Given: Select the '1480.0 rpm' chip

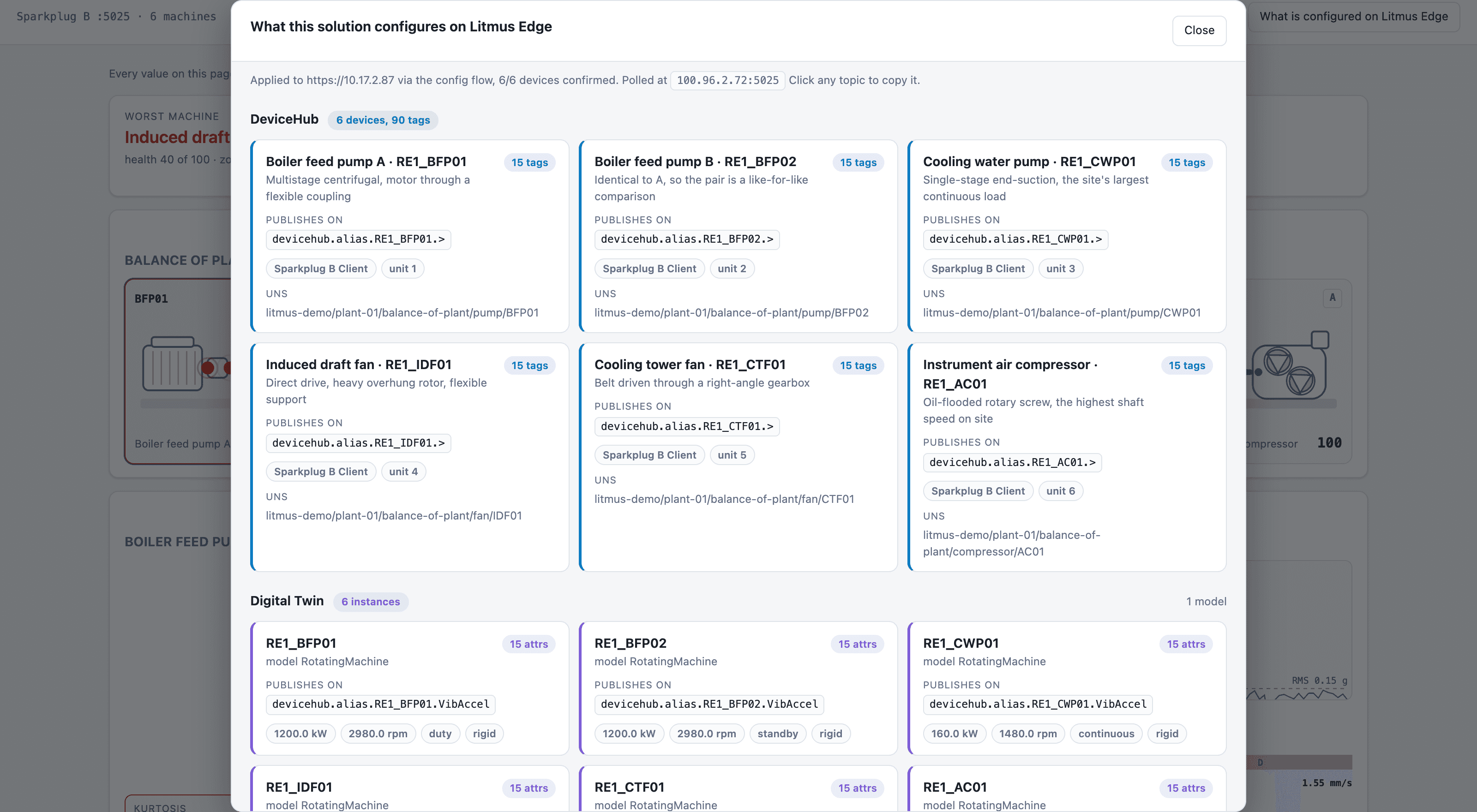Looking at the screenshot, I should pyautogui.click(x=1027, y=734).
